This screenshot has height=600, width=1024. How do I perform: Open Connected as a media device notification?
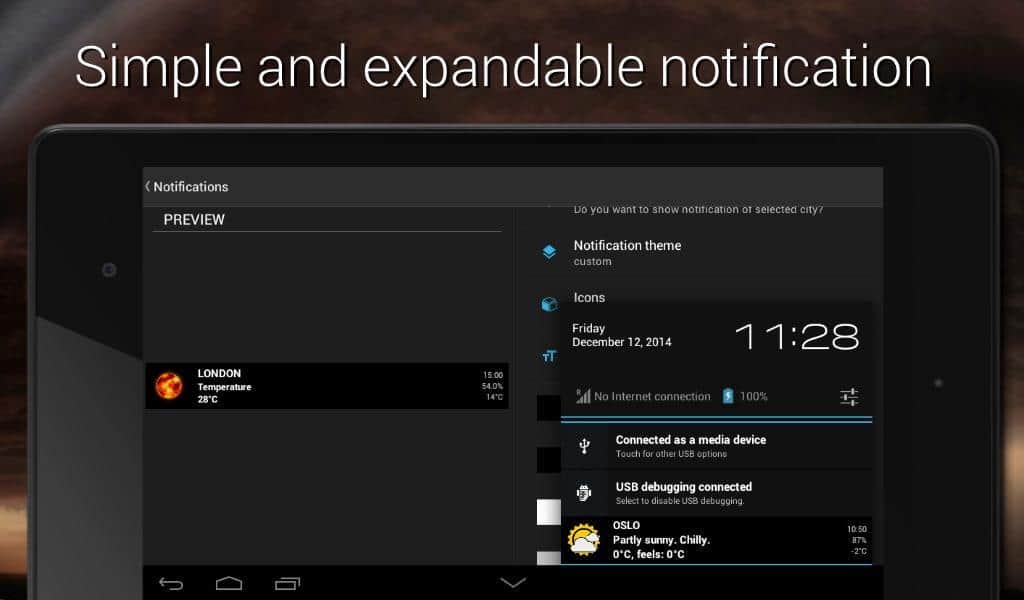pos(690,446)
